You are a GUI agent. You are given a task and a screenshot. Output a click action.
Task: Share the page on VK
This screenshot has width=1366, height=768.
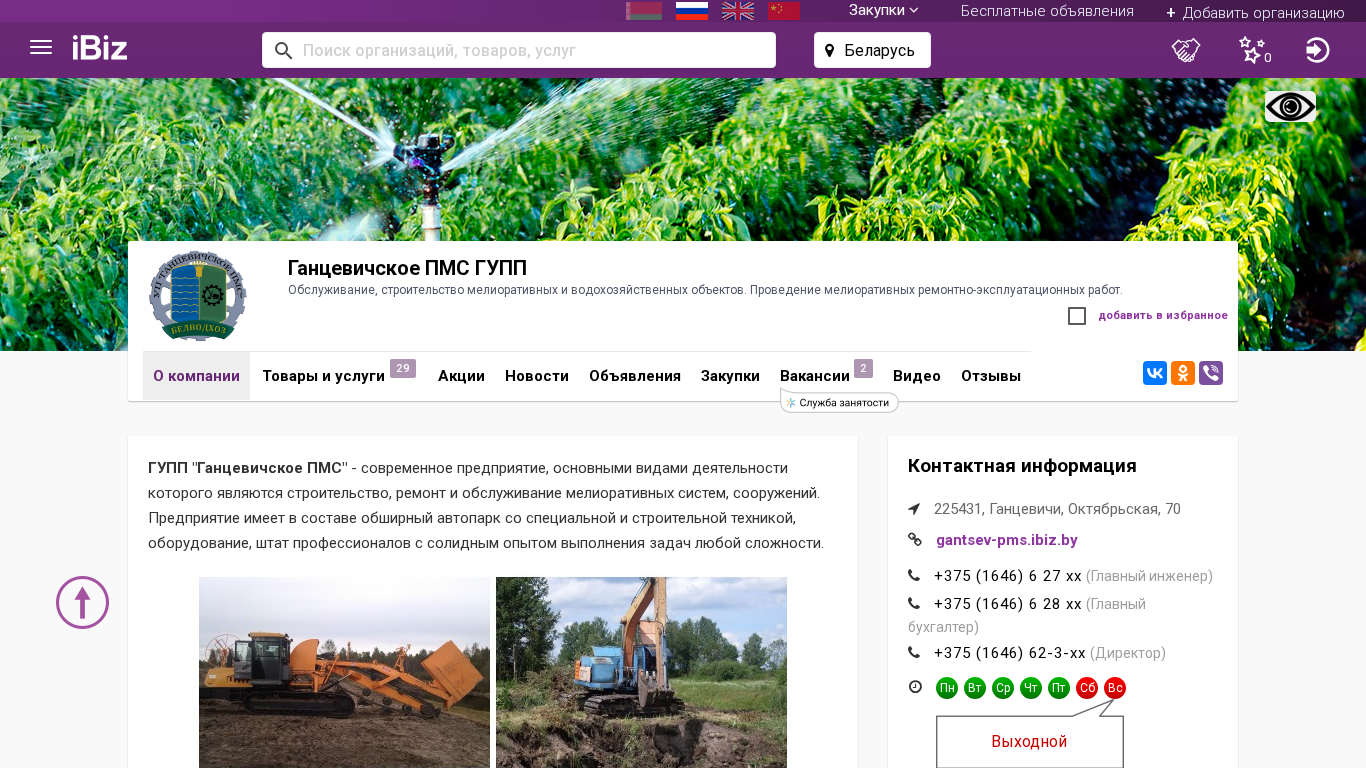coord(1155,373)
